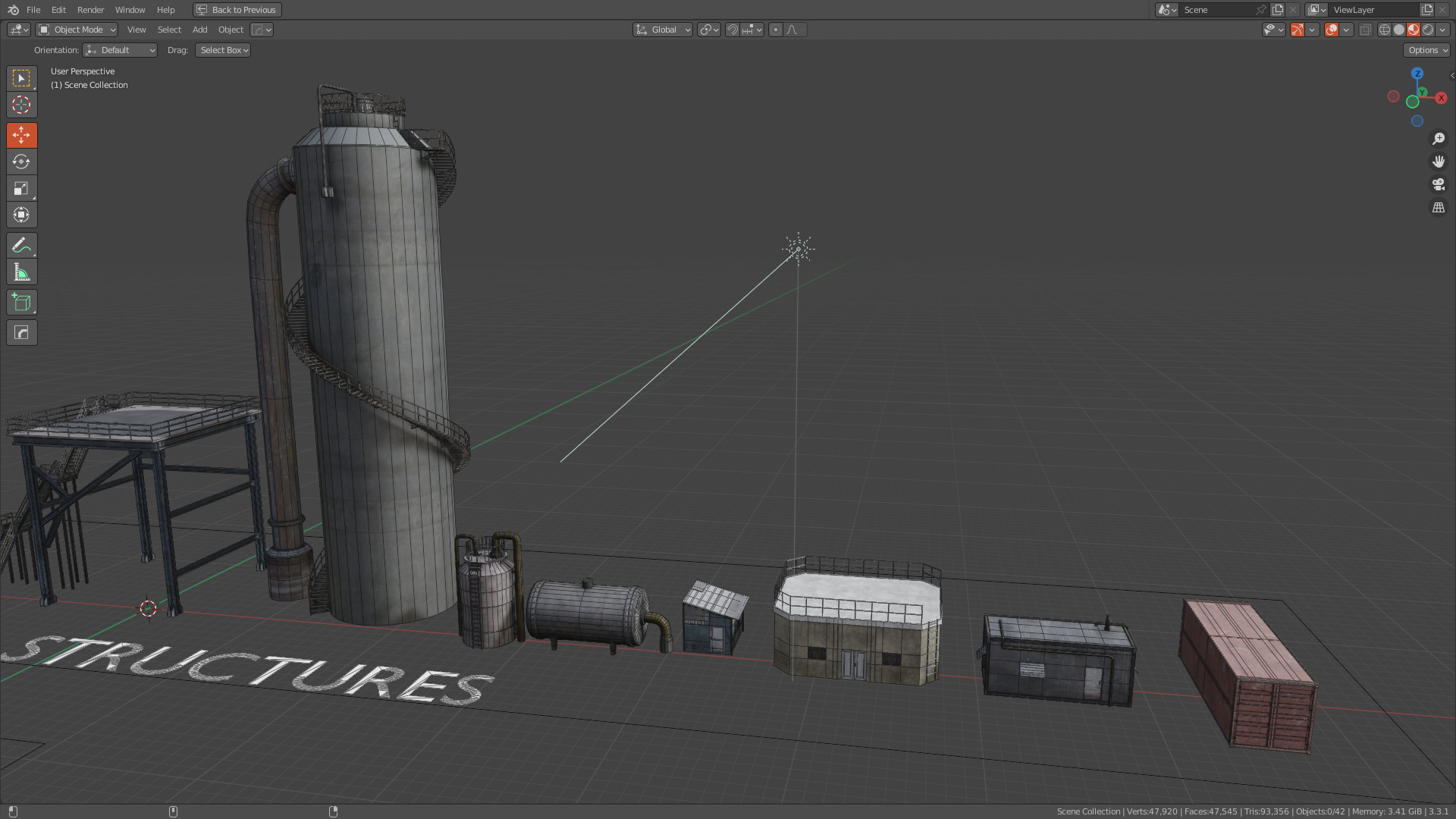Click the Back to Previous button
This screenshot has width=1456, height=819.
237,10
